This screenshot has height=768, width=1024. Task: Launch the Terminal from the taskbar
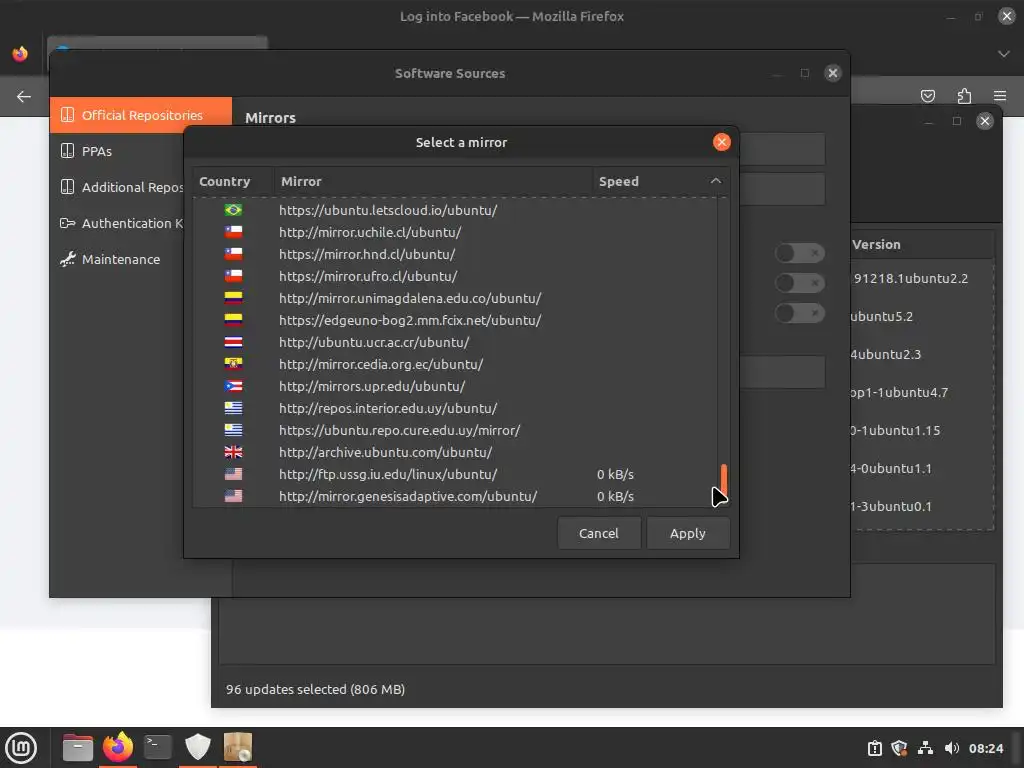(158, 748)
